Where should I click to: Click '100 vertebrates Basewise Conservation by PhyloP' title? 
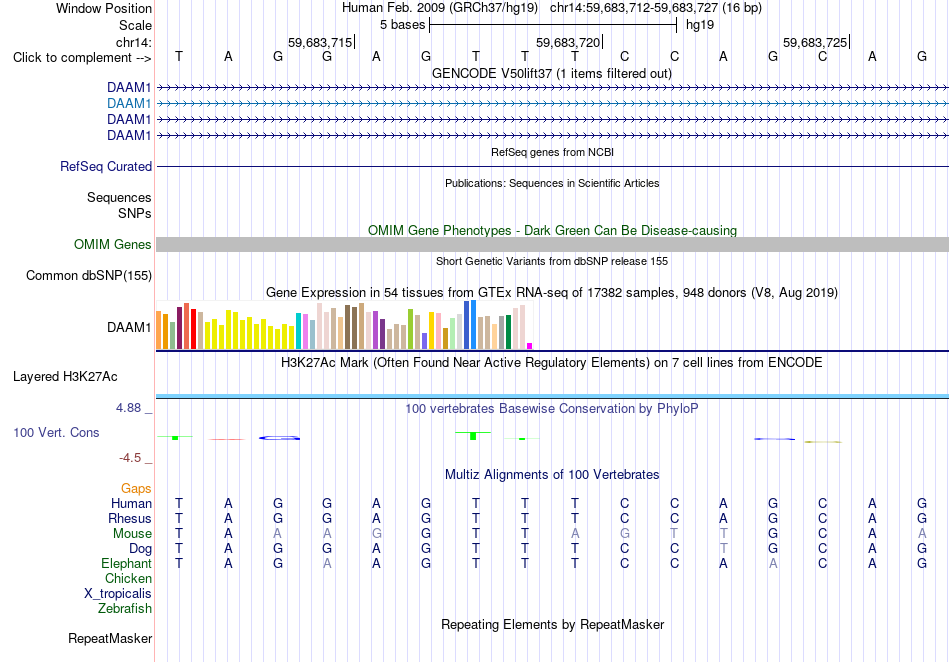[552, 409]
